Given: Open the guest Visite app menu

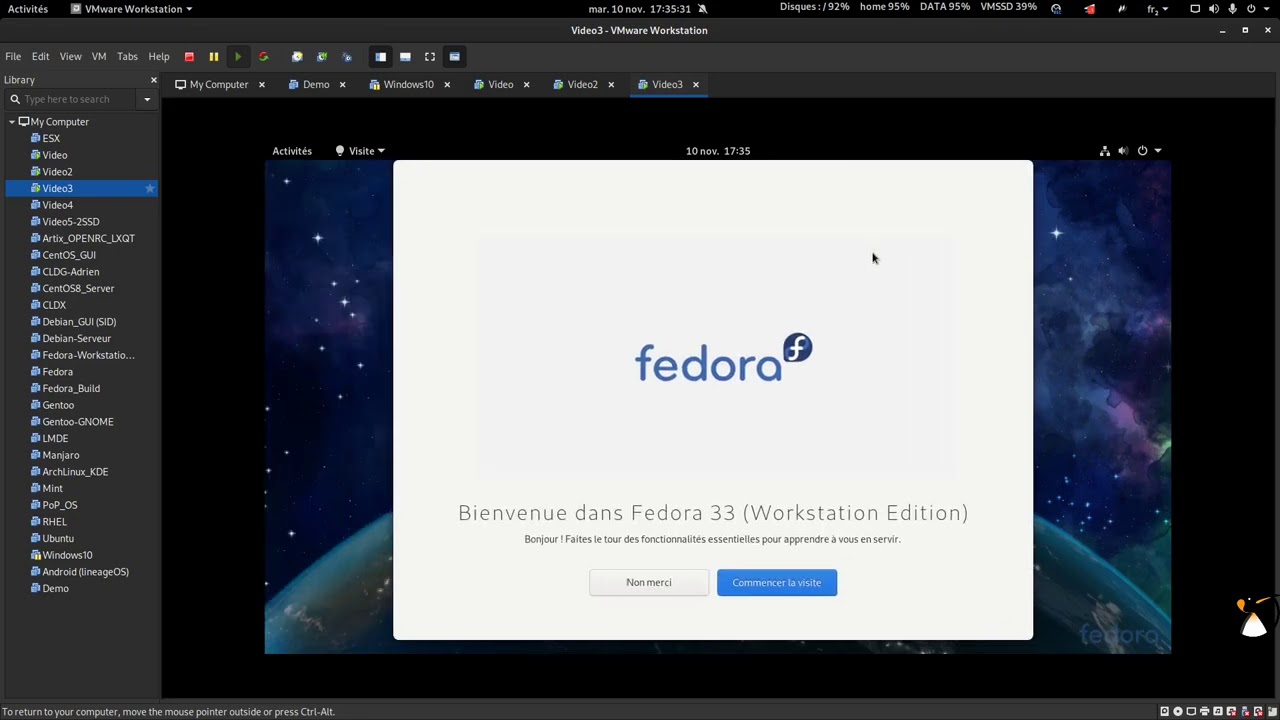Looking at the screenshot, I should [360, 151].
